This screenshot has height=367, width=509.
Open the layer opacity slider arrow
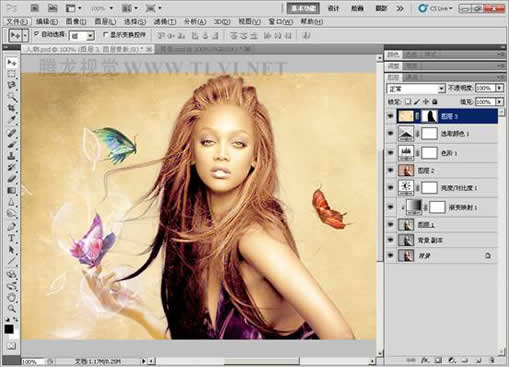point(499,88)
